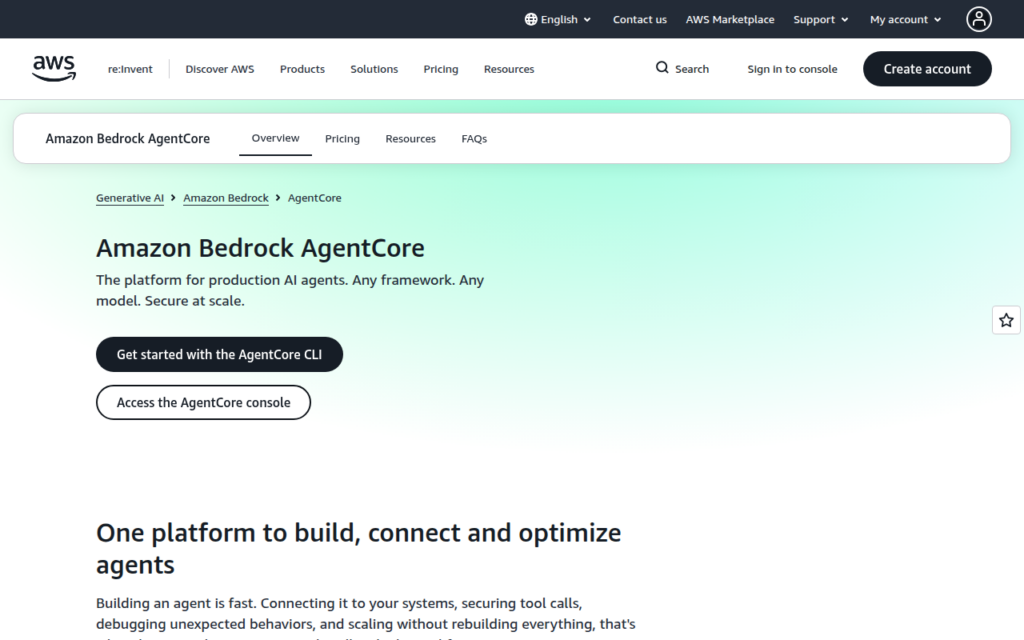
Task: Select the FAQs tab
Action: [x=473, y=139]
